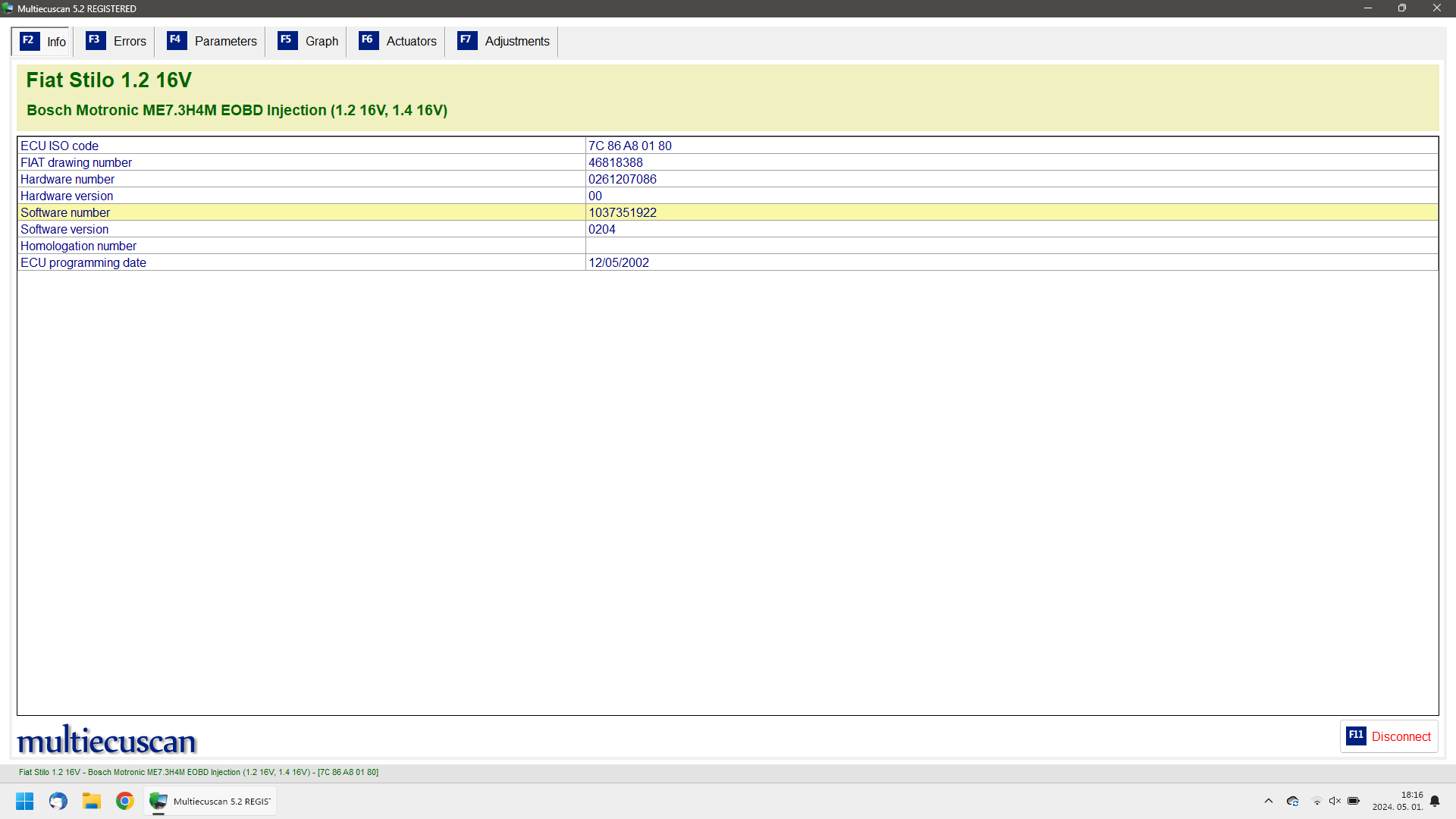
Task: Open the Parameters tab
Action: pos(212,41)
